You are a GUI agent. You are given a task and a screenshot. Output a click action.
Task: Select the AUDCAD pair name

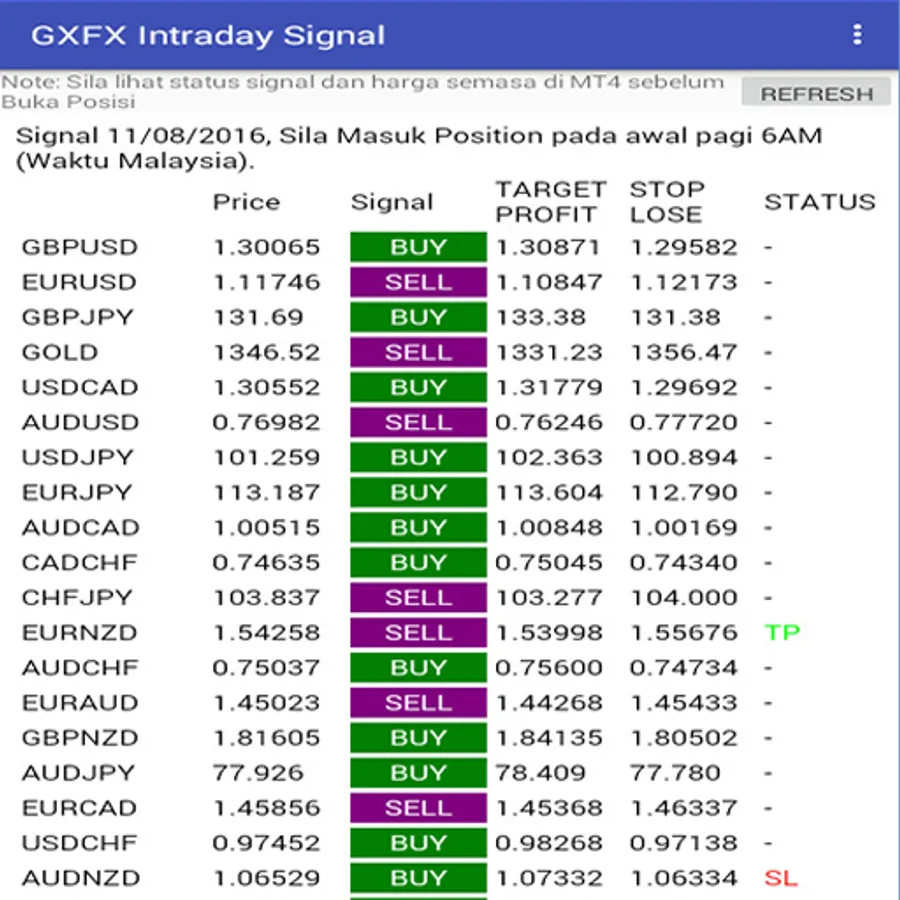coord(80,527)
